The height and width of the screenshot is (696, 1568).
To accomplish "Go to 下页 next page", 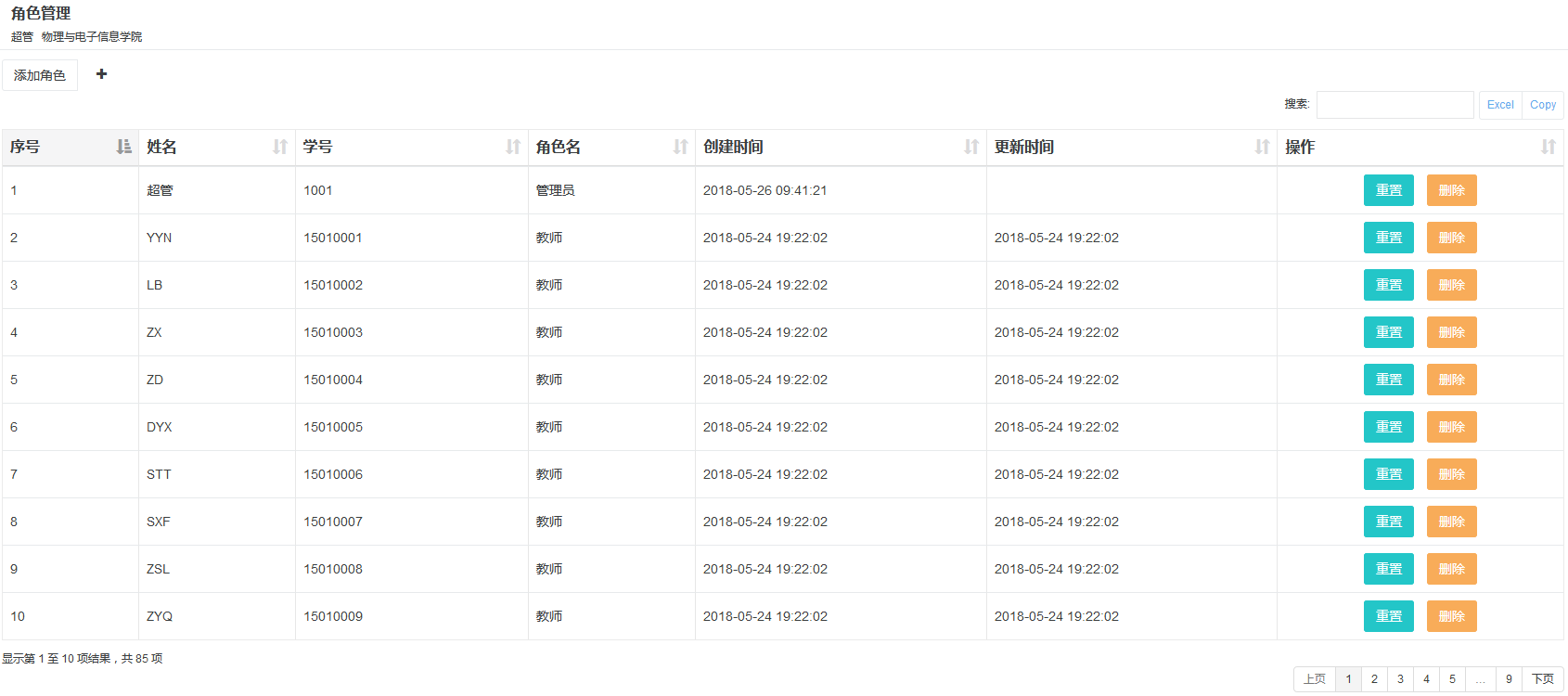I will pos(1543,679).
